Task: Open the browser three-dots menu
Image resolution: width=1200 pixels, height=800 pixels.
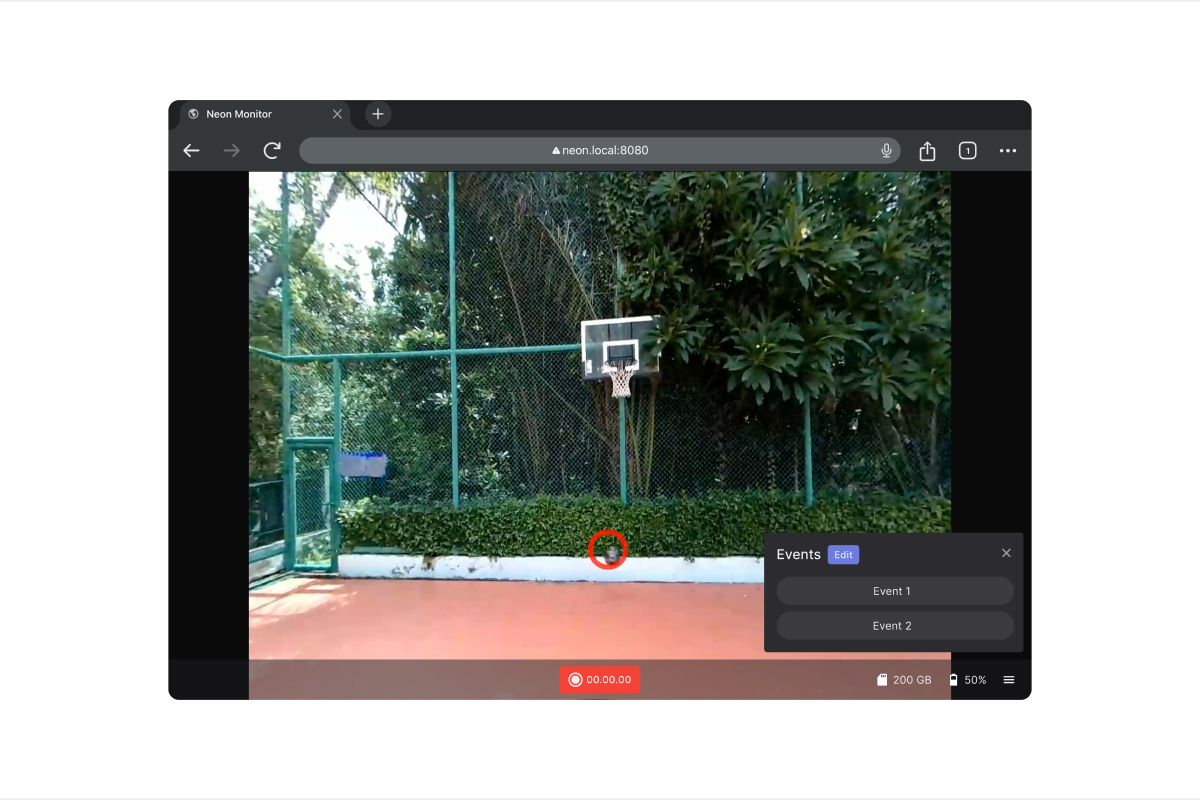Action: 1008,151
